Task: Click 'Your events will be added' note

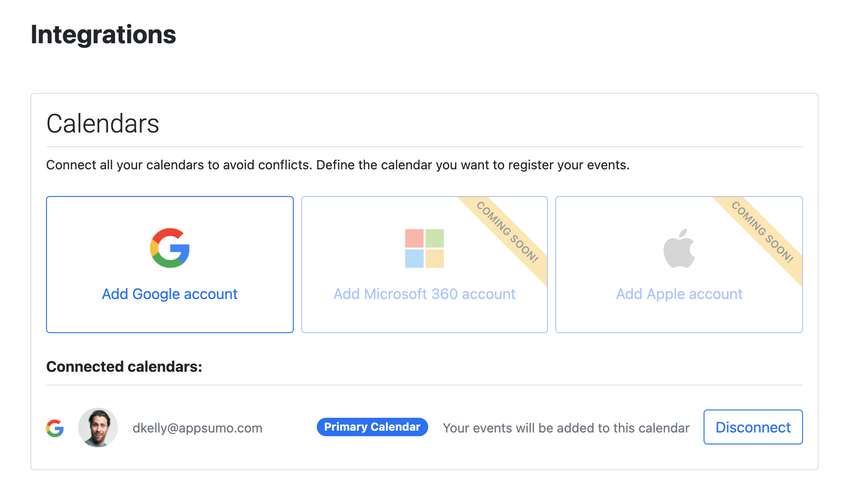Action: pyautogui.click(x=566, y=428)
